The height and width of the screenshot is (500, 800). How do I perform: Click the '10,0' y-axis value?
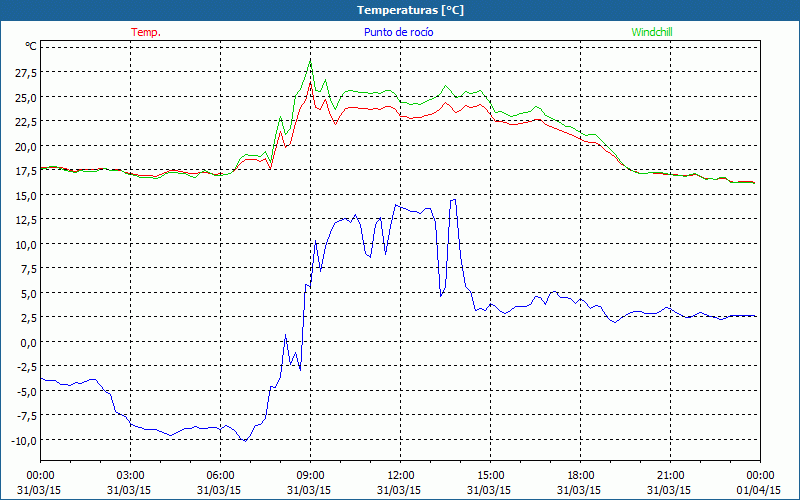coord(27,244)
